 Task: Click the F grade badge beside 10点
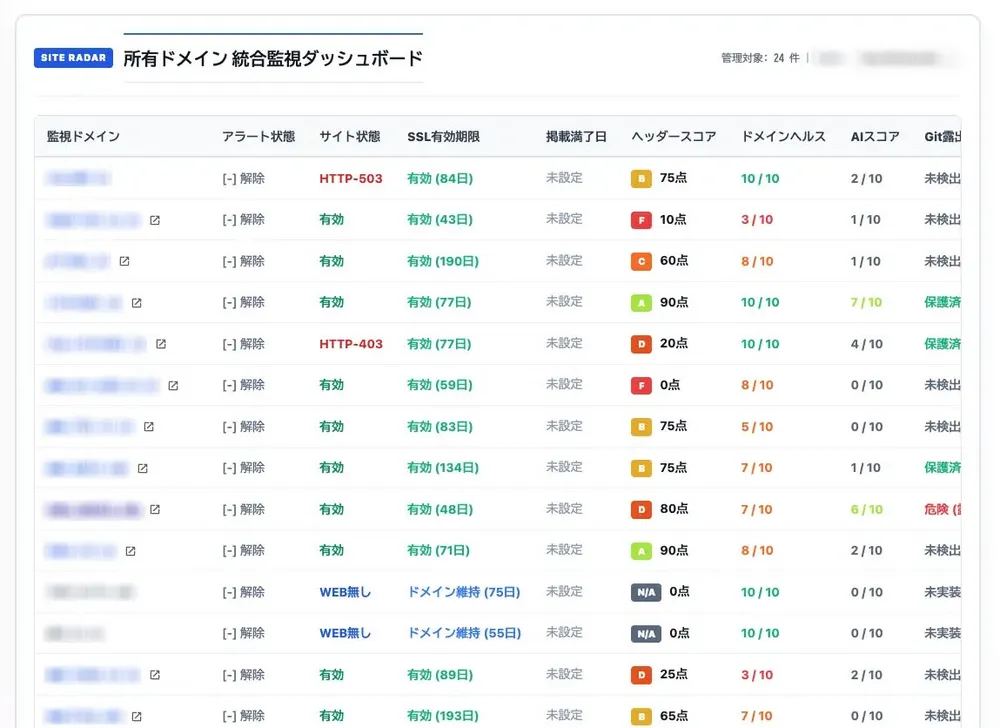tap(641, 220)
